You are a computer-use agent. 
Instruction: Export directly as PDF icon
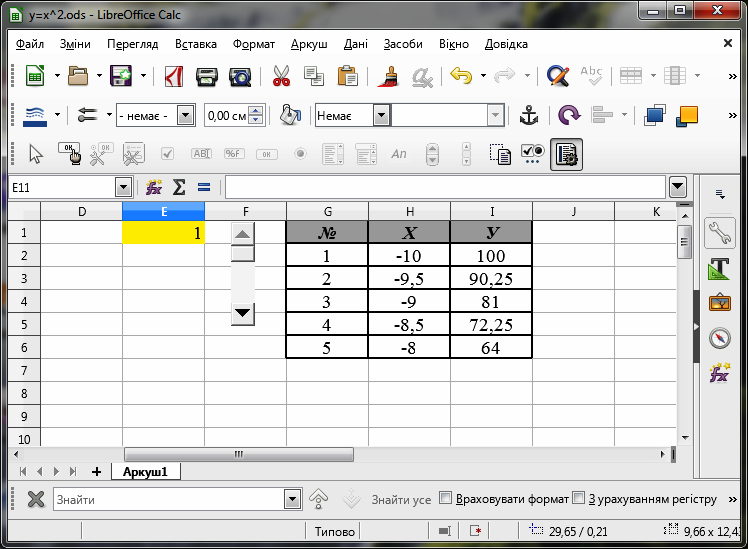(x=174, y=76)
